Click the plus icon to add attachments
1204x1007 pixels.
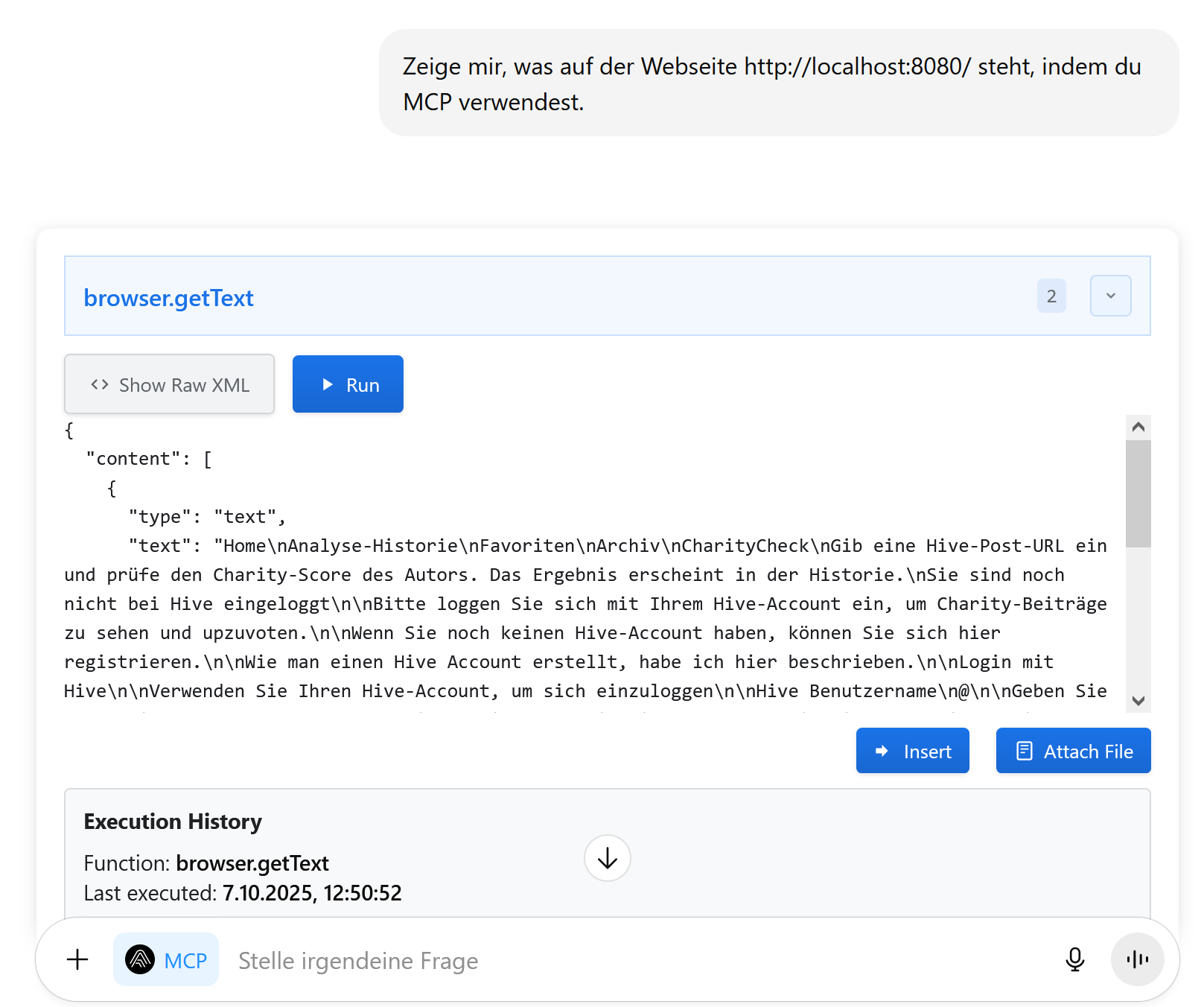77,959
